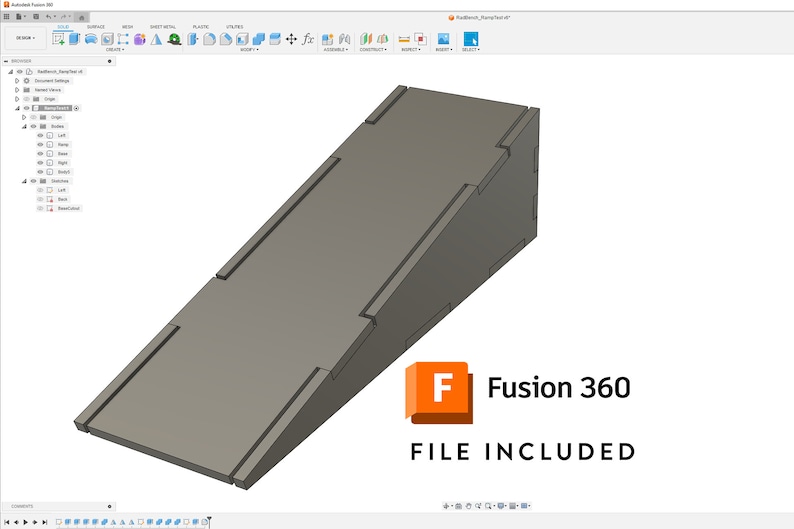Viewport: 794px width, 529px height.
Task: Switch to the UTILITIES tab
Action: (234, 27)
